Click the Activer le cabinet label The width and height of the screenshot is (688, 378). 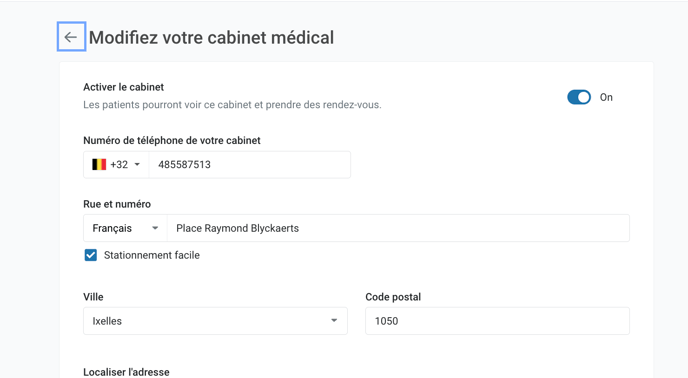point(124,87)
